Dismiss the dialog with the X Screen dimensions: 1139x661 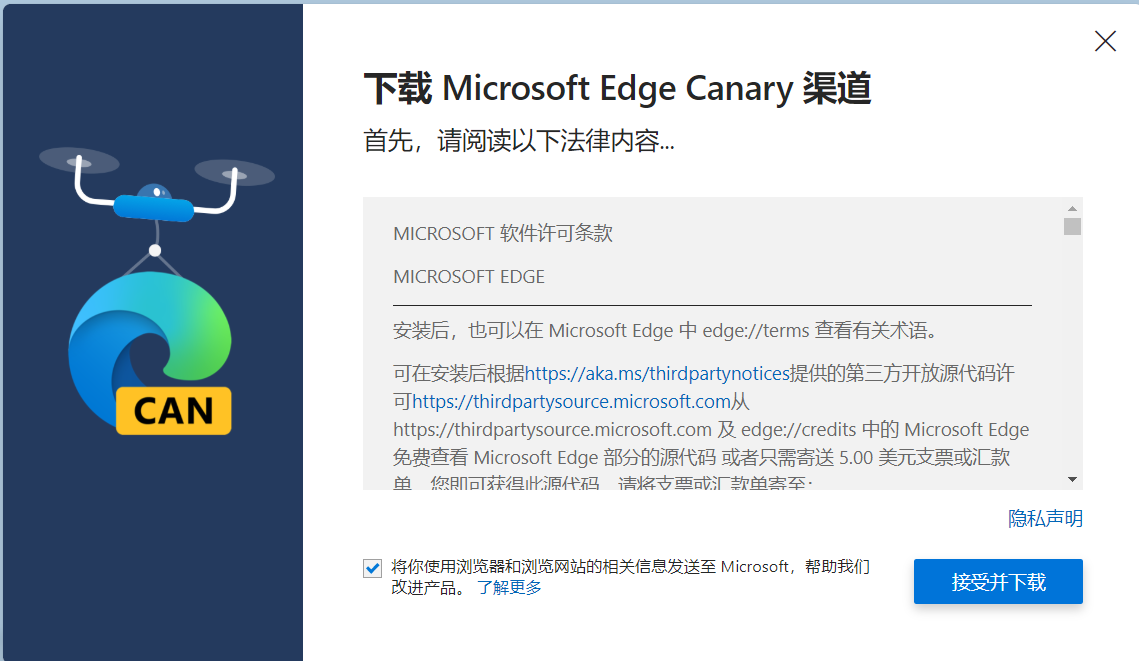tap(1104, 41)
